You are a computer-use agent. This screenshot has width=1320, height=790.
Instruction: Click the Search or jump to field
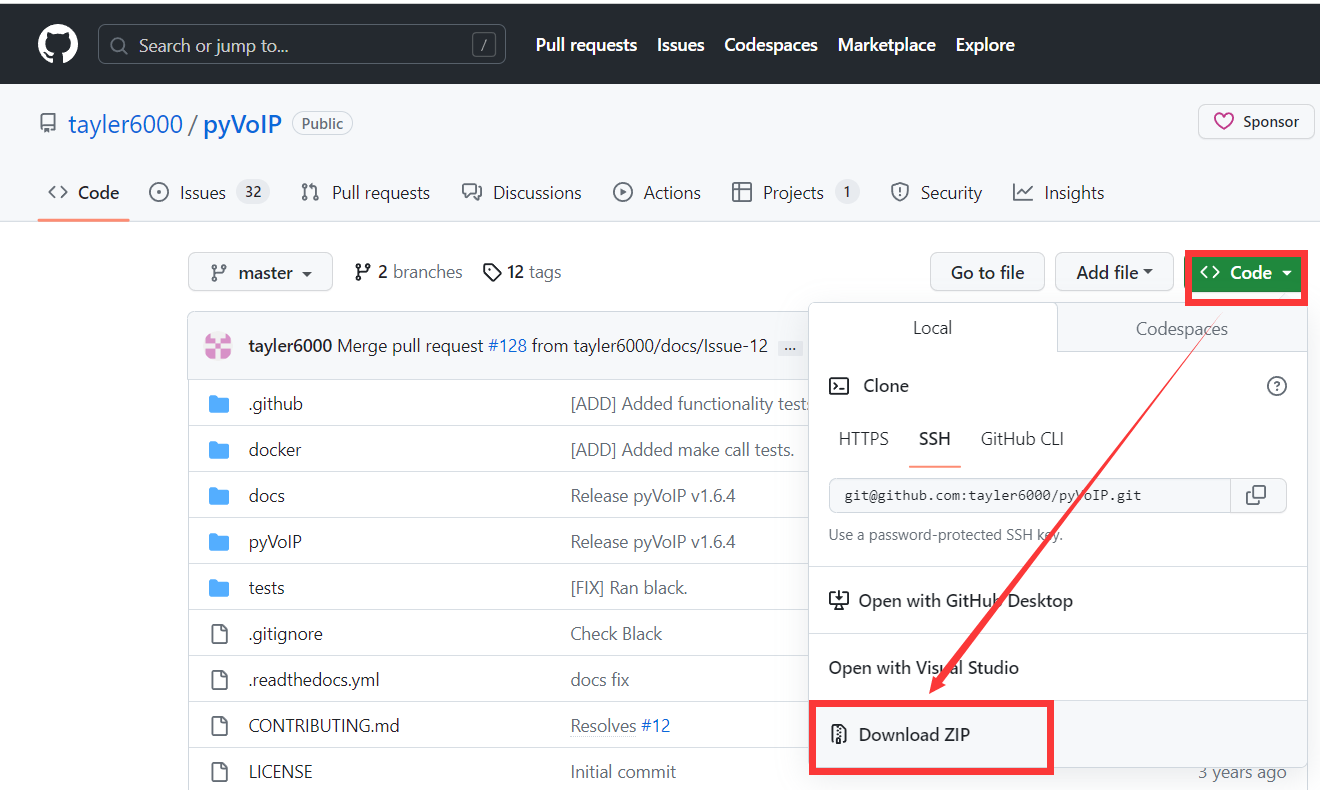[x=300, y=44]
